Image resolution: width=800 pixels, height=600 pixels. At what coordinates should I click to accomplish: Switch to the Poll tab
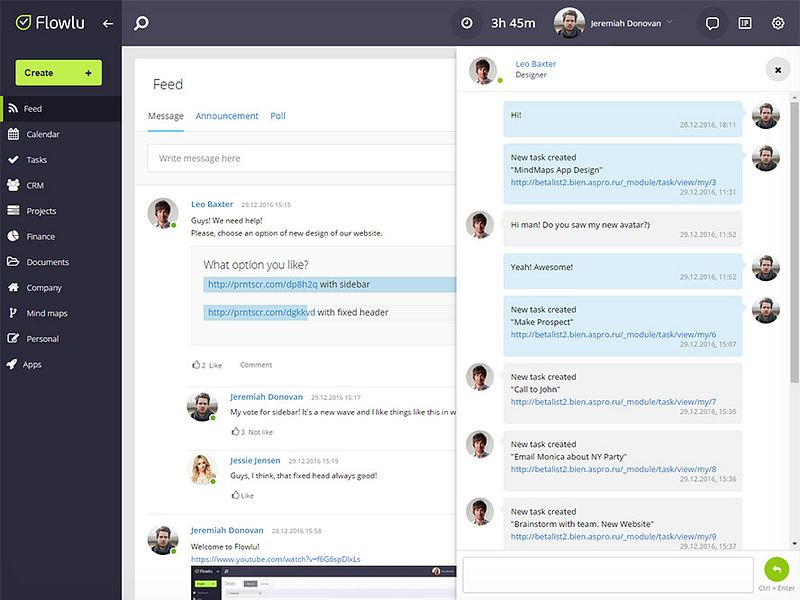(x=278, y=116)
